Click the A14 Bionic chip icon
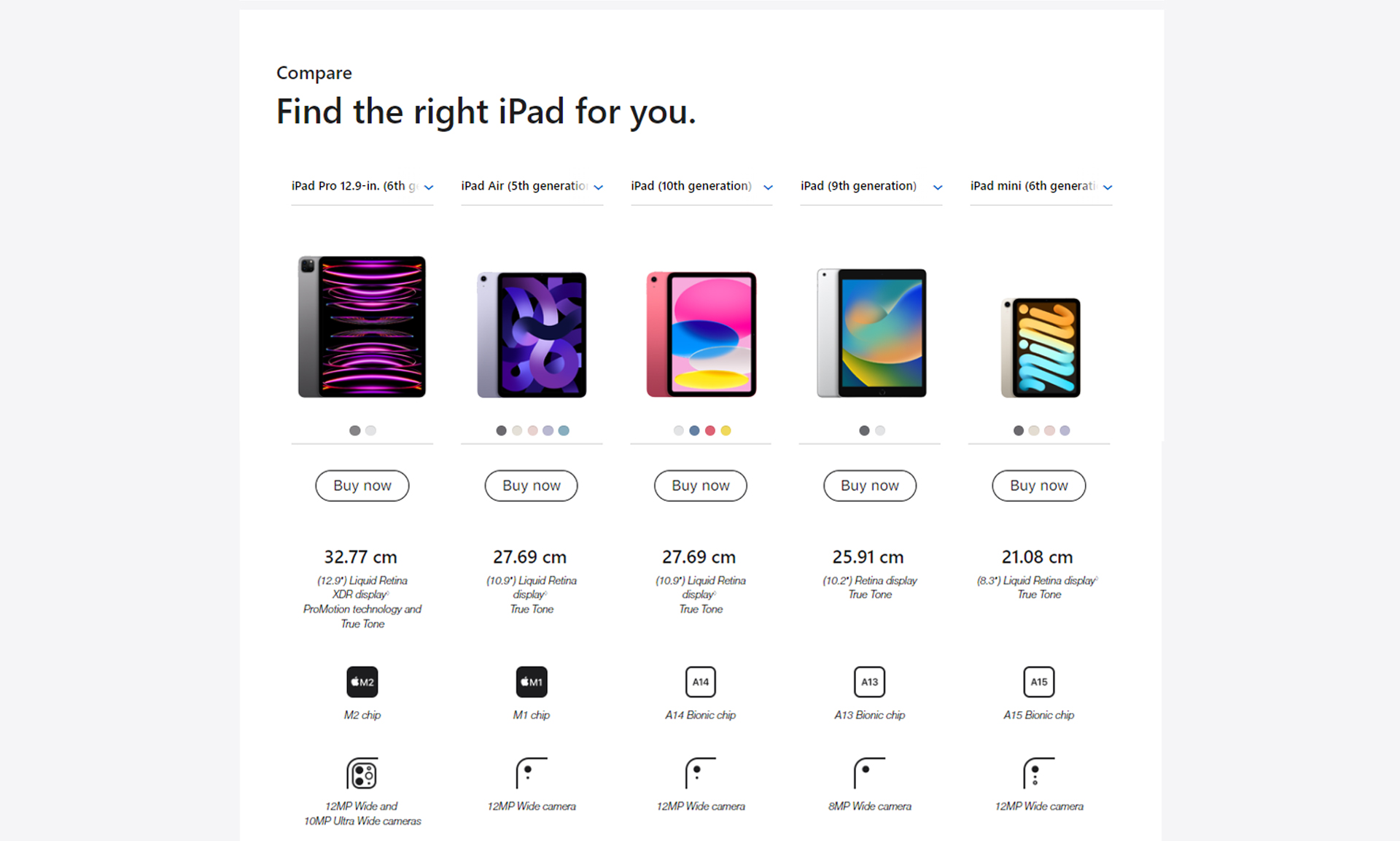The height and width of the screenshot is (841, 1400). pos(701,682)
